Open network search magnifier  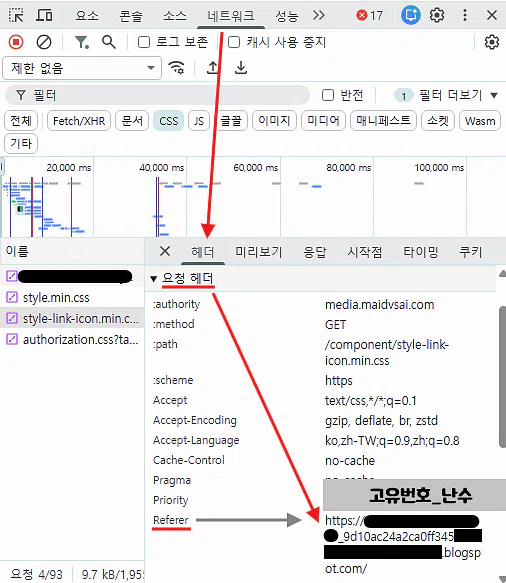pyautogui.click(x=109, y=42)
